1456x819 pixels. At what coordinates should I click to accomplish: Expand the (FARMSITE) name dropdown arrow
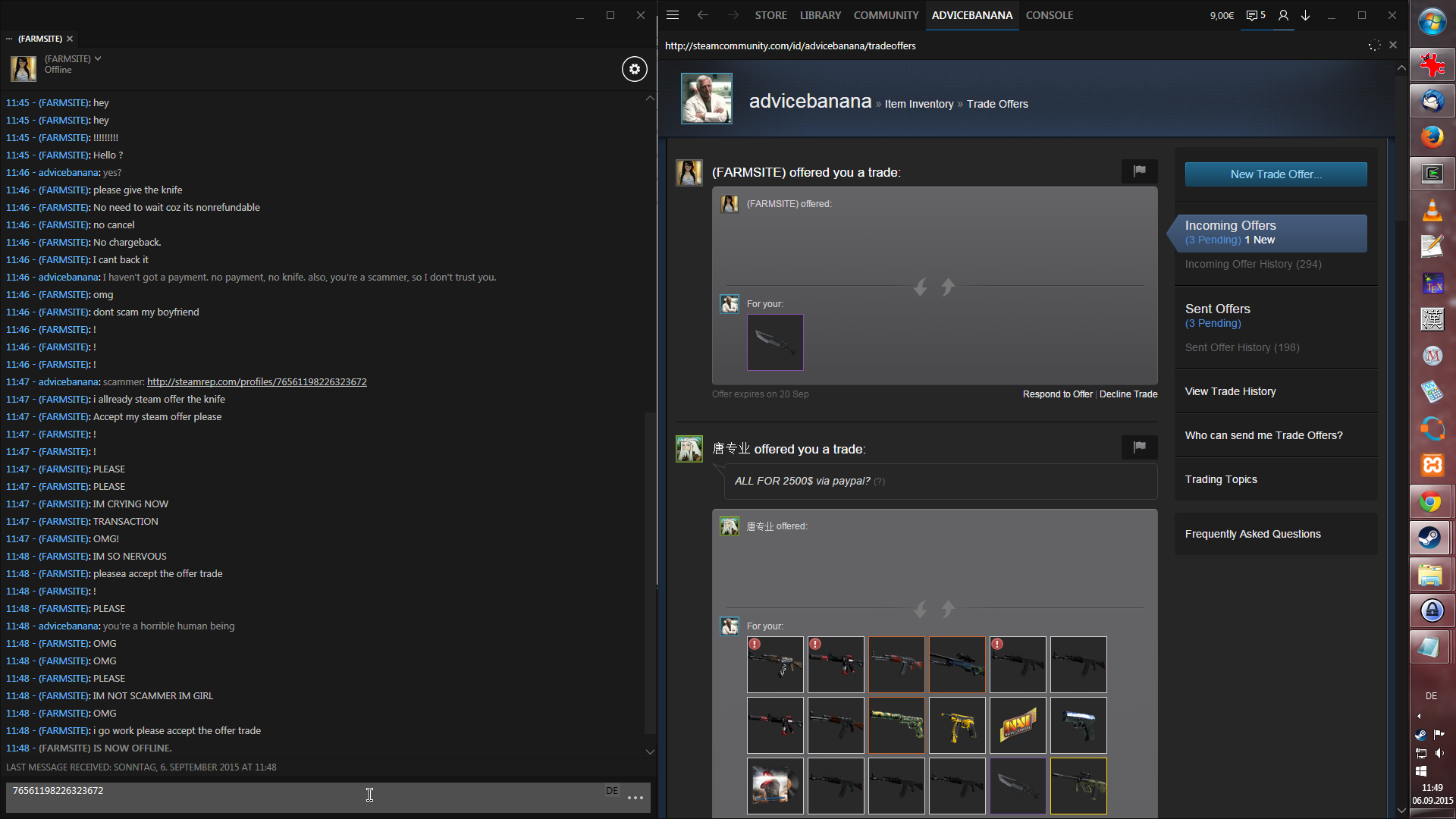pos(98,58)
